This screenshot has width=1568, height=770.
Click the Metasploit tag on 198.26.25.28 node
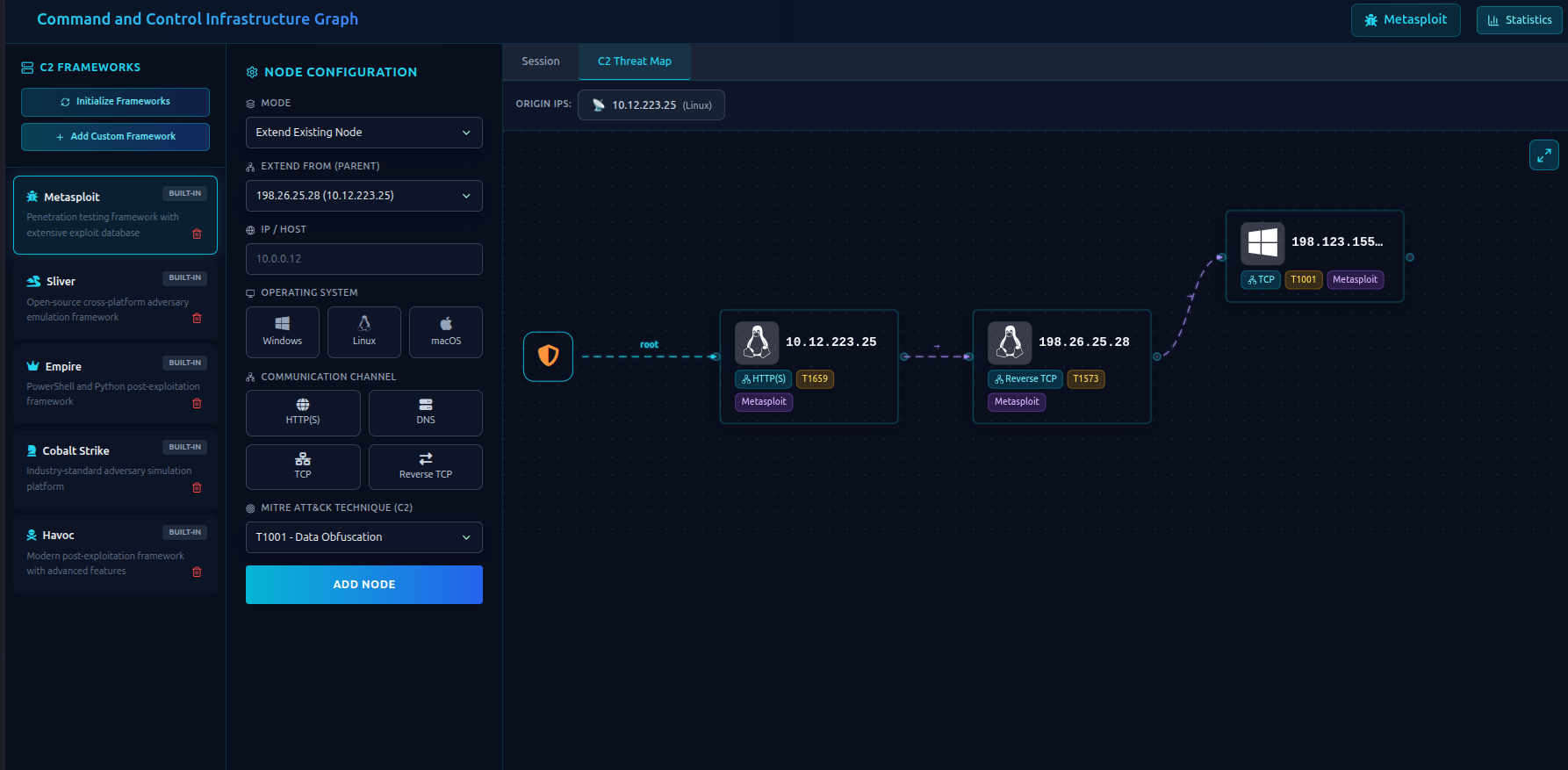1017,402
